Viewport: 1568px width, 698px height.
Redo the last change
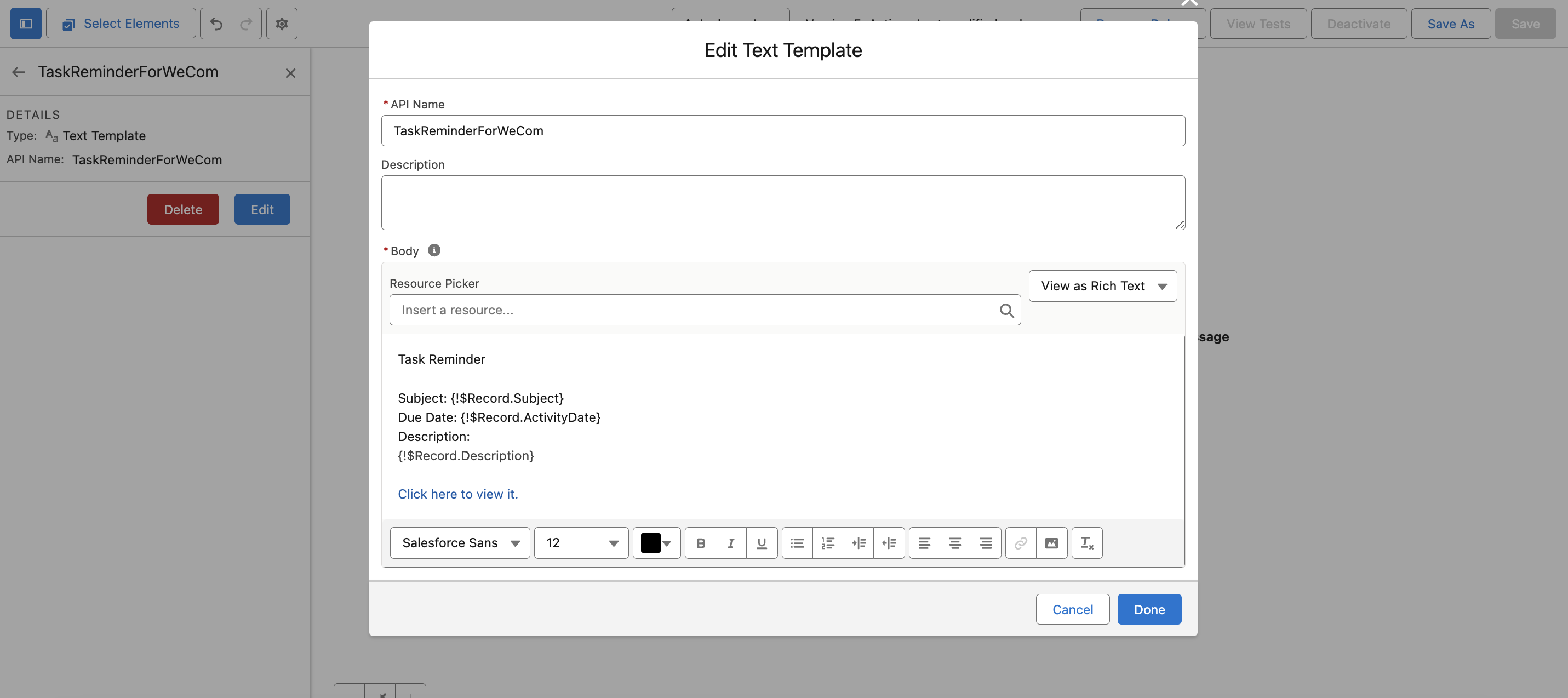click(x=247, y=24)
